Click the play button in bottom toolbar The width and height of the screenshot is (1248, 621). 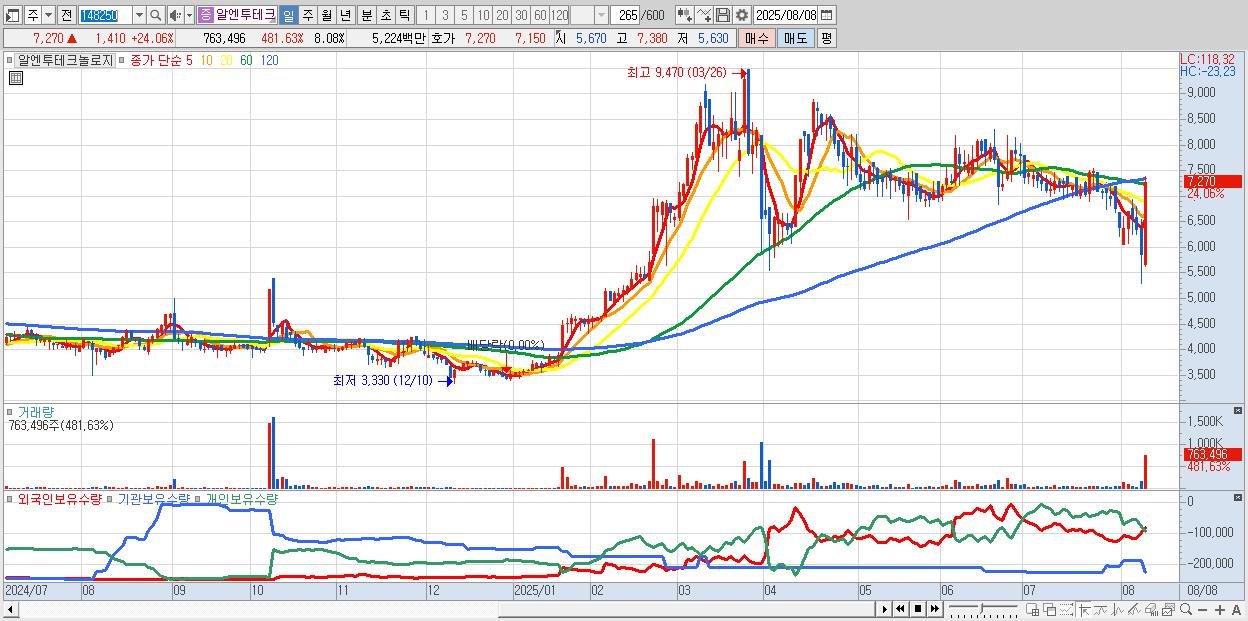click(x=885, y=609)
